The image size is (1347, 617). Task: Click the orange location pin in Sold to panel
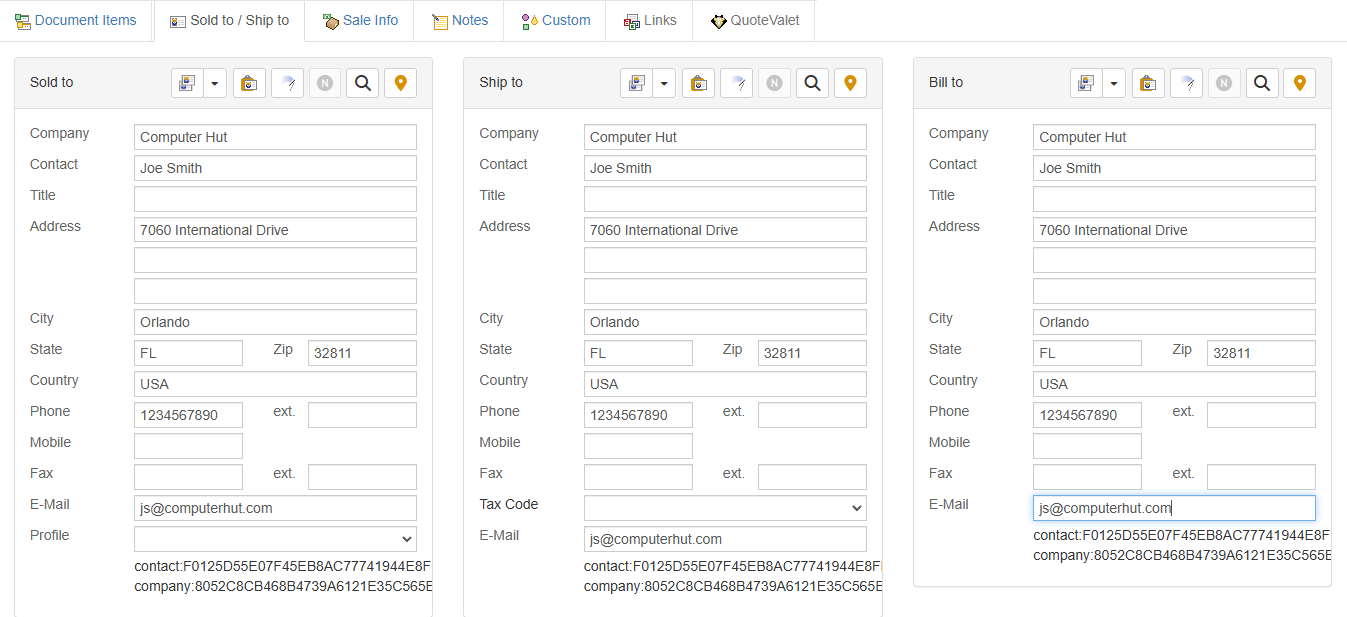point(400,83)
